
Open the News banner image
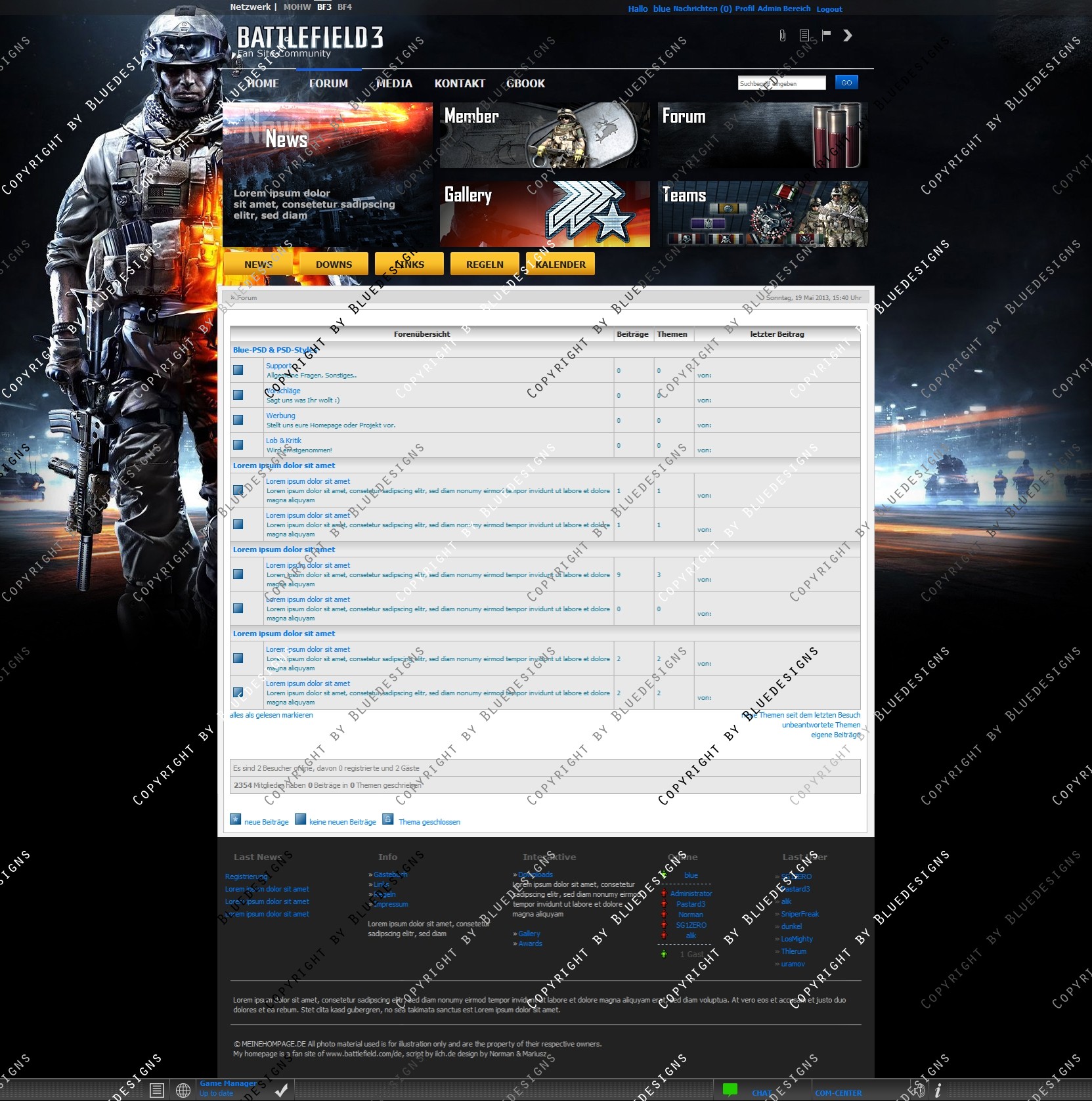pos(328,175)
